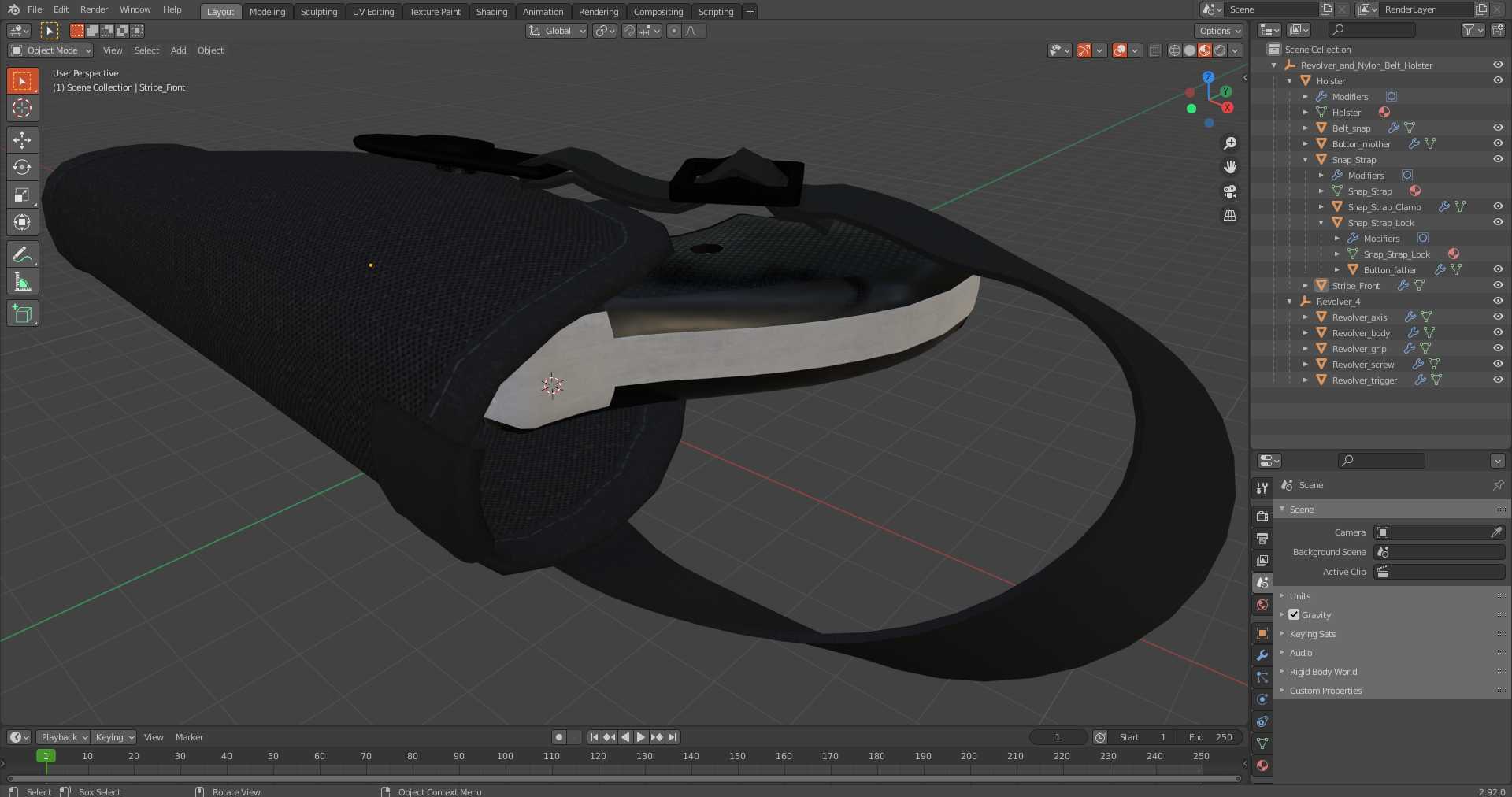This screenshot has width=1512, height=797.
Task: Open the Modifiers properties tab
Action: click(x=1262, y=655)
